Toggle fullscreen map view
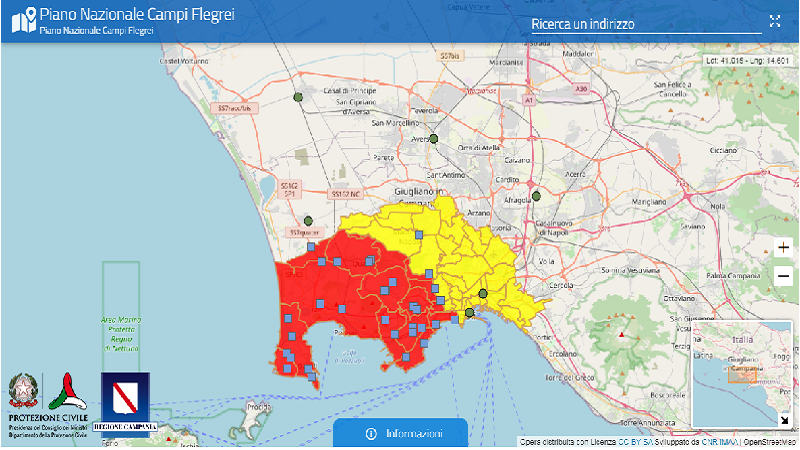 775,21
